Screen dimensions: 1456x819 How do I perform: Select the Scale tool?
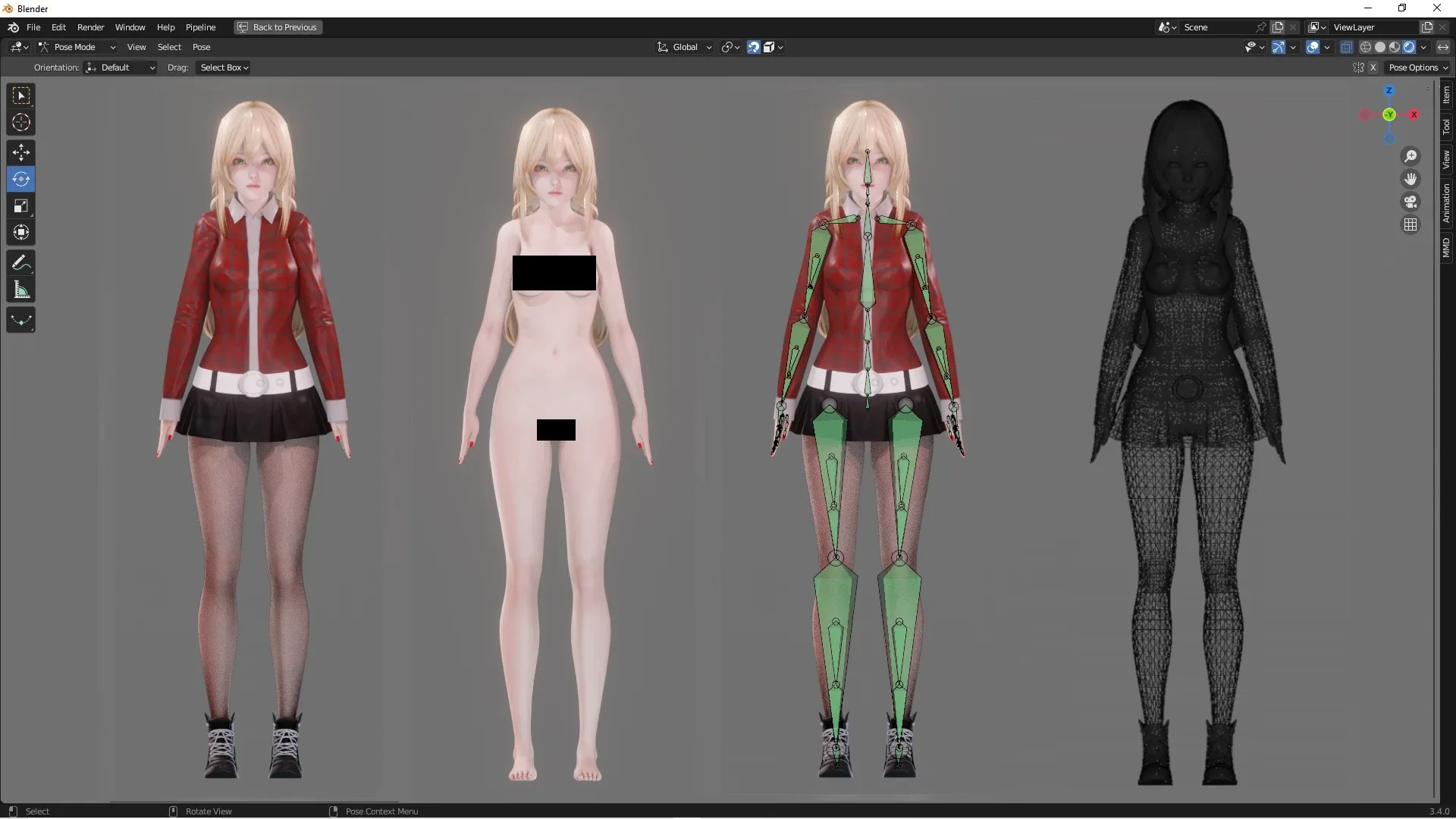point(20,206)
